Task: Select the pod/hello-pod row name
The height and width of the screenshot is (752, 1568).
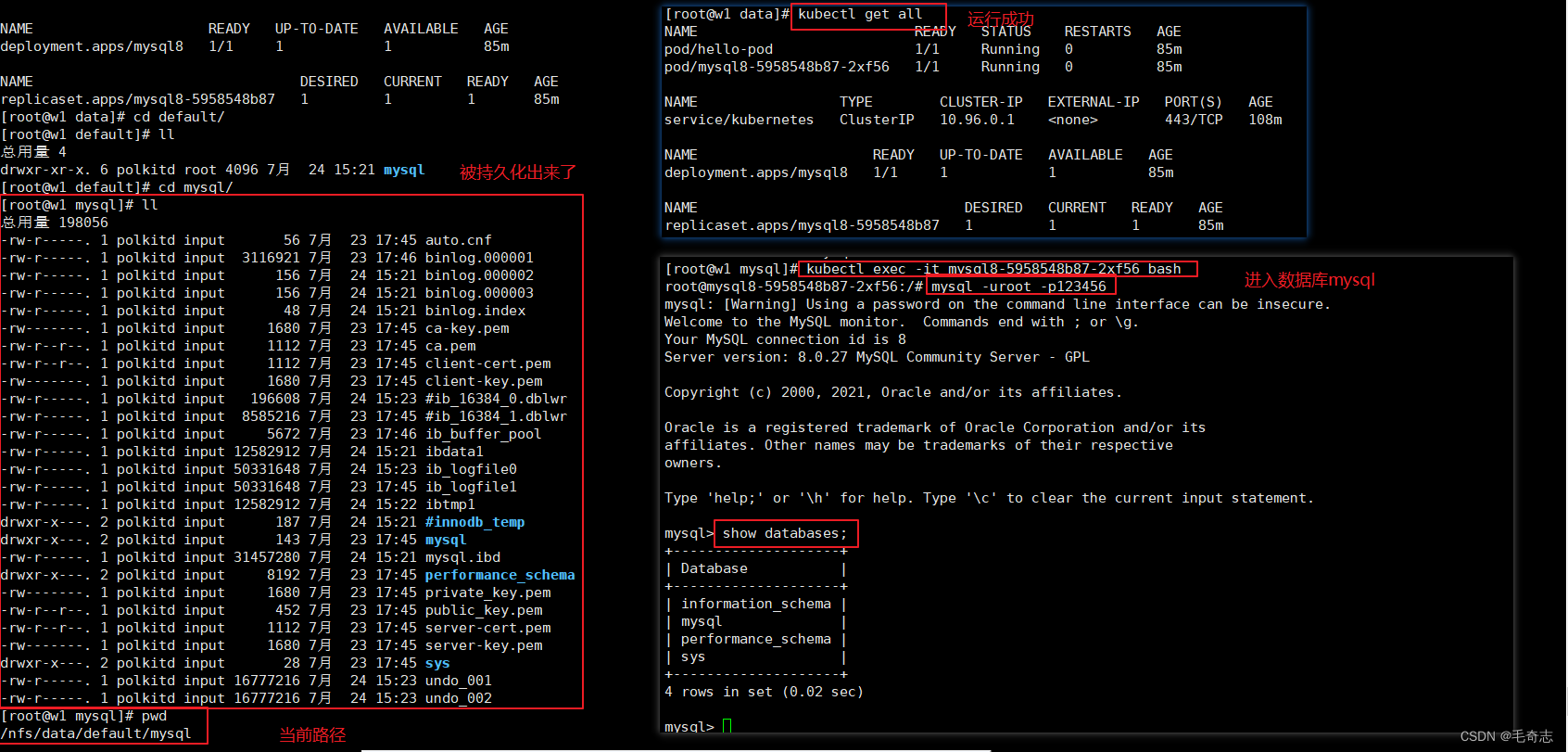Action: pos(718,49)
